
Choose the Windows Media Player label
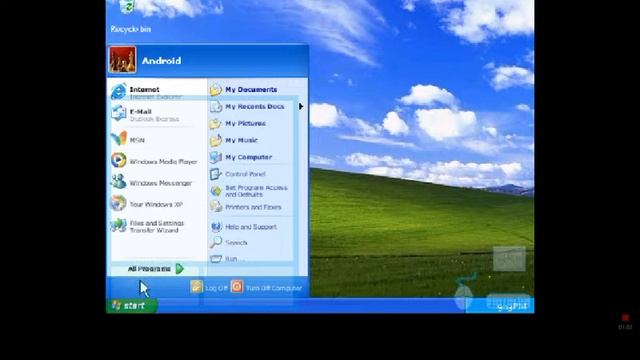163,162
